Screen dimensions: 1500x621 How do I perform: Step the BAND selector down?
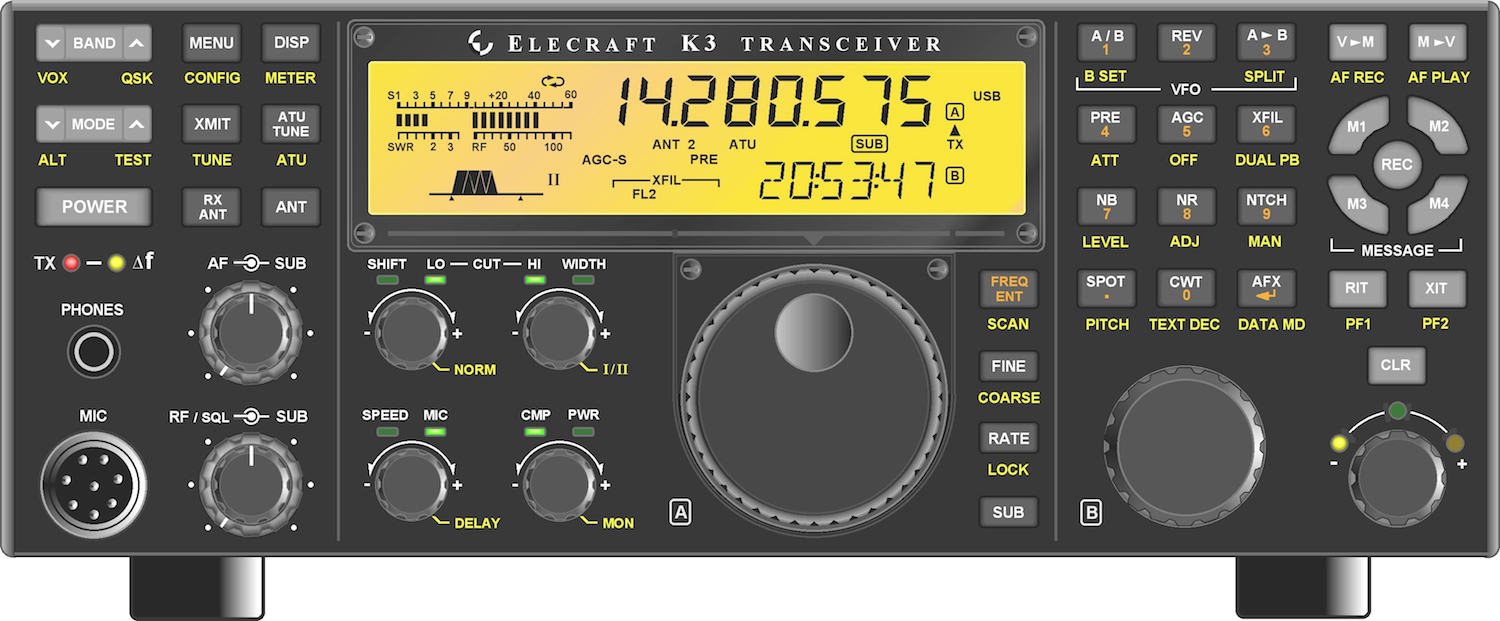51,43
